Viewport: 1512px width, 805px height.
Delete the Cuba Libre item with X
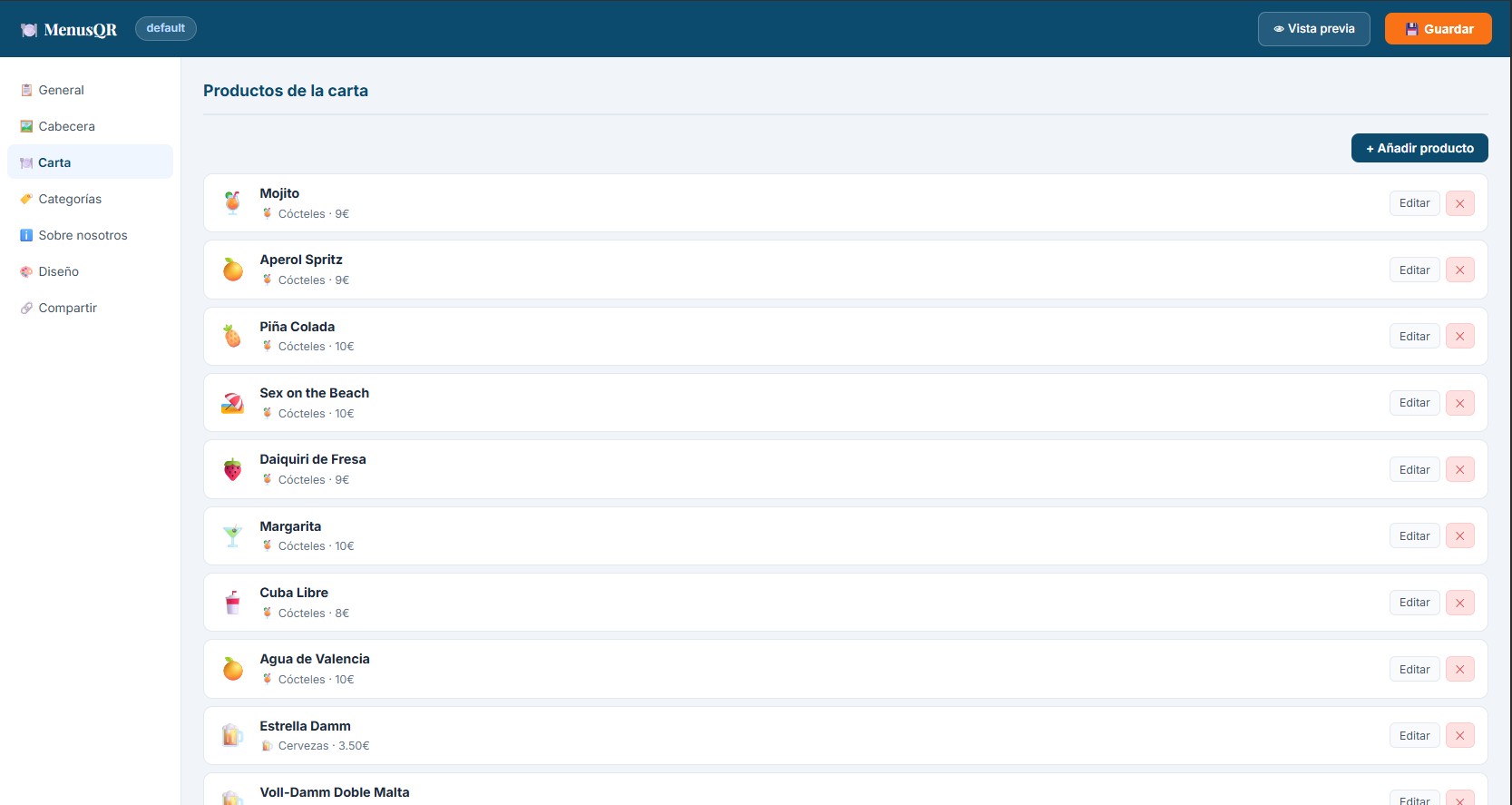[1459, 603]
